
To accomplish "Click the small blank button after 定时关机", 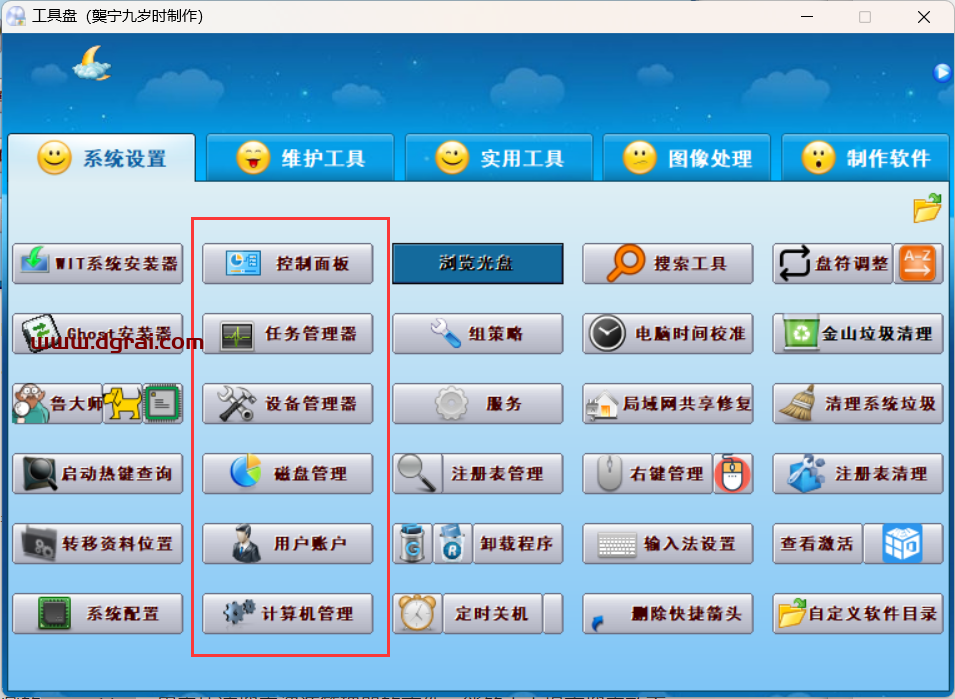I will [553, 614].
